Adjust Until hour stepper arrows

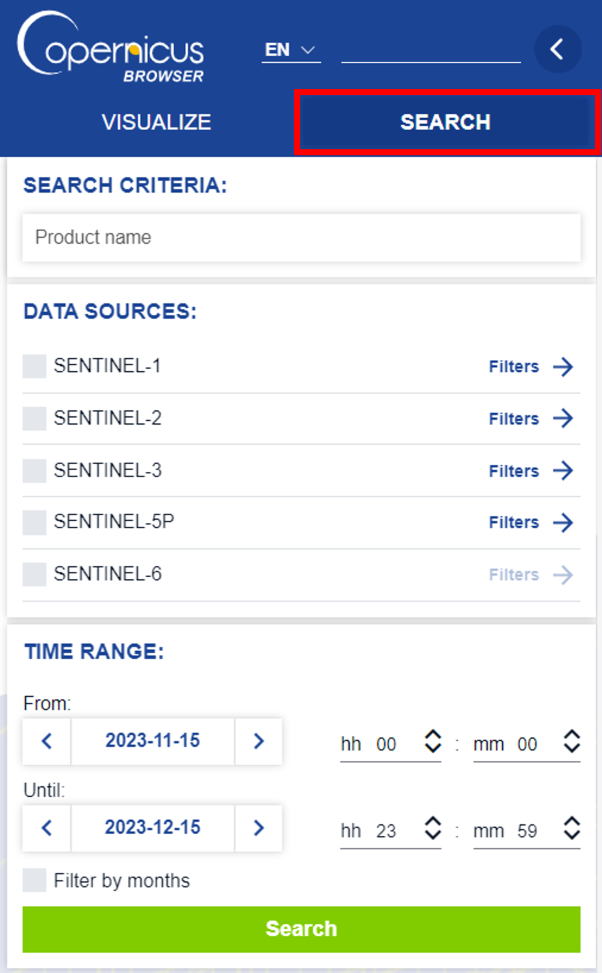coord(433,828)
